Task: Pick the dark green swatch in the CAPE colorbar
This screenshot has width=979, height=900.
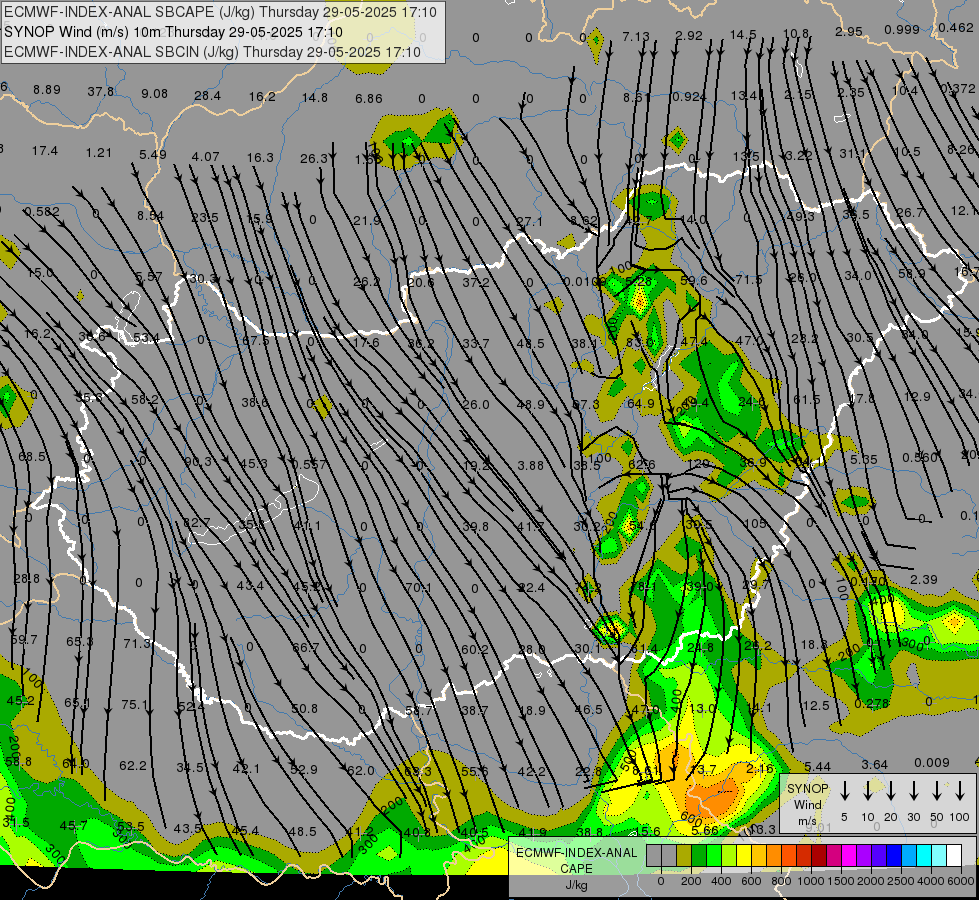Action: point(699,855)
